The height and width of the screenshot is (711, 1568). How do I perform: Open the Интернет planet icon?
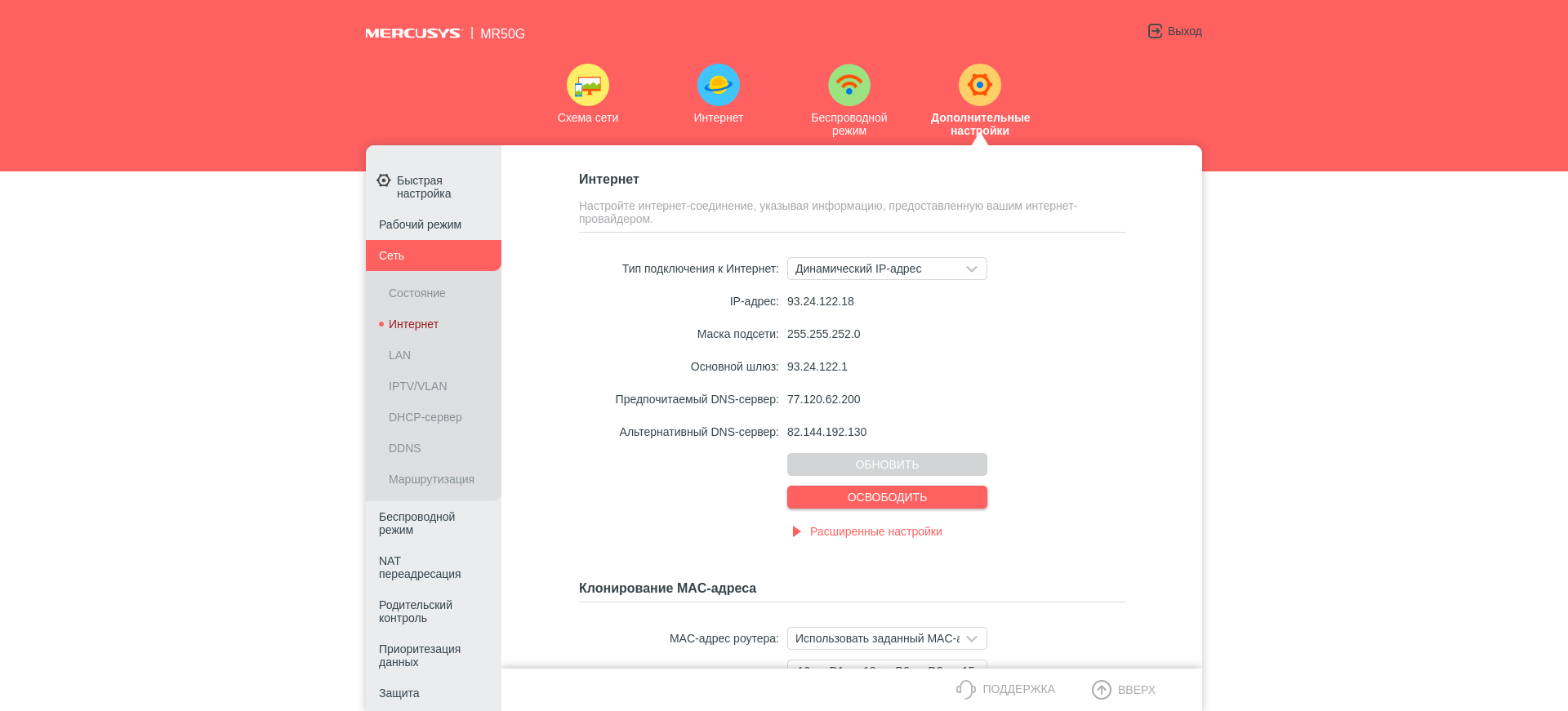click(x=718, y=85)
